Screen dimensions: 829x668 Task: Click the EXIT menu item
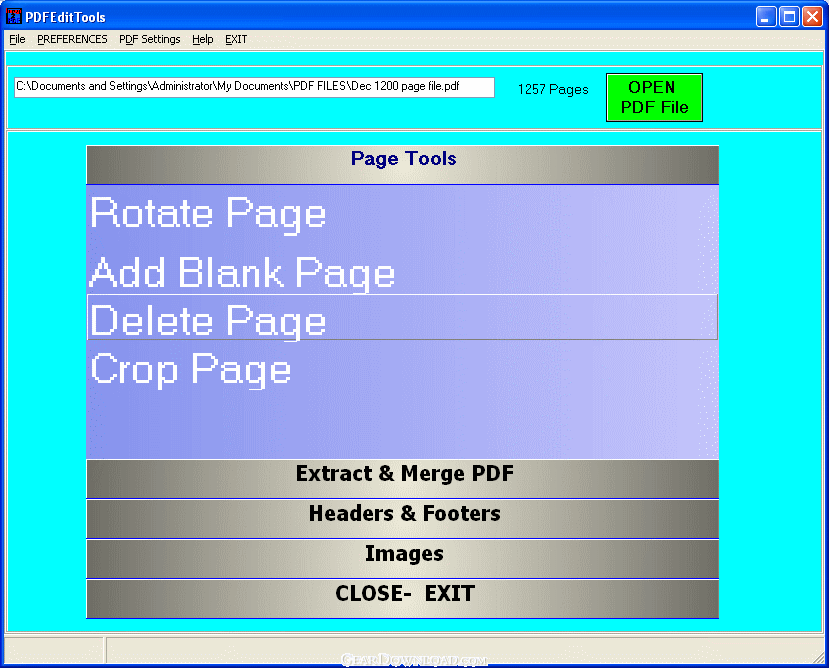click(x=236, y=39)
